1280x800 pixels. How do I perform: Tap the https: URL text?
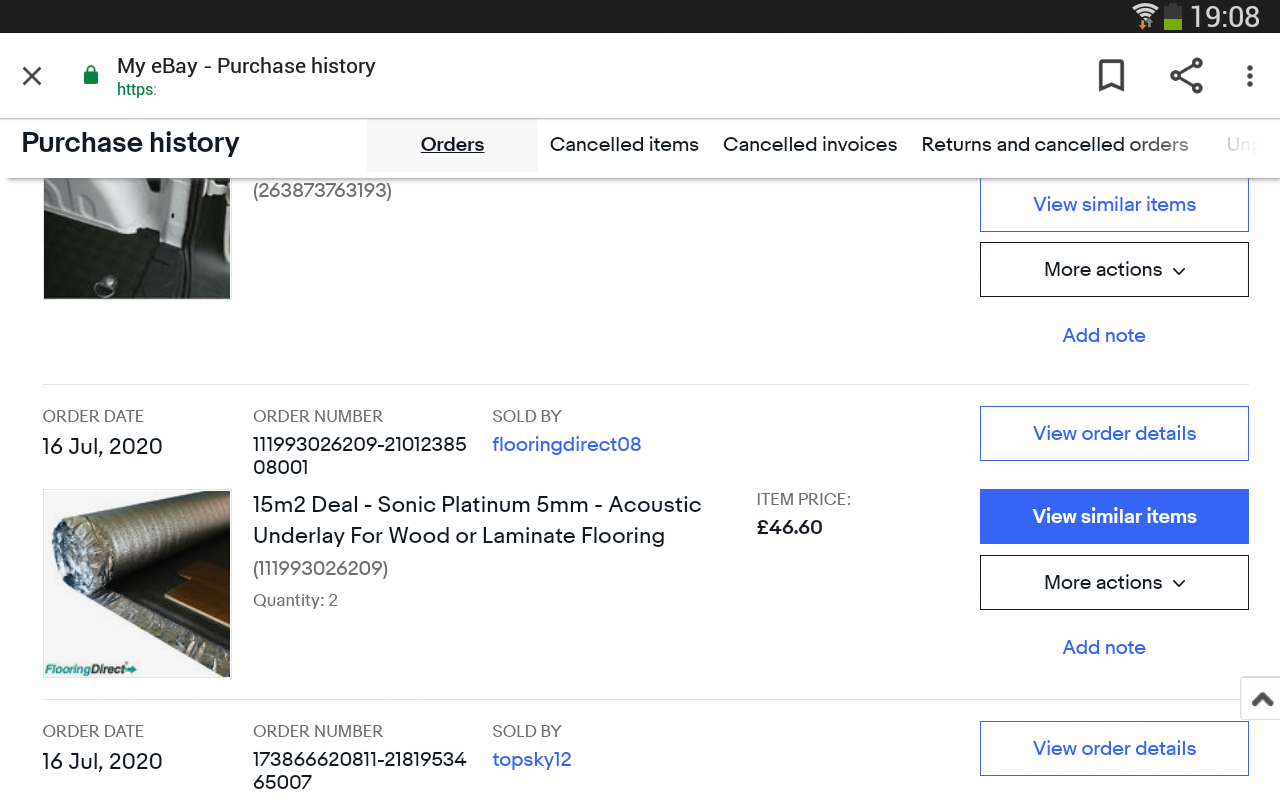[136, 90]
